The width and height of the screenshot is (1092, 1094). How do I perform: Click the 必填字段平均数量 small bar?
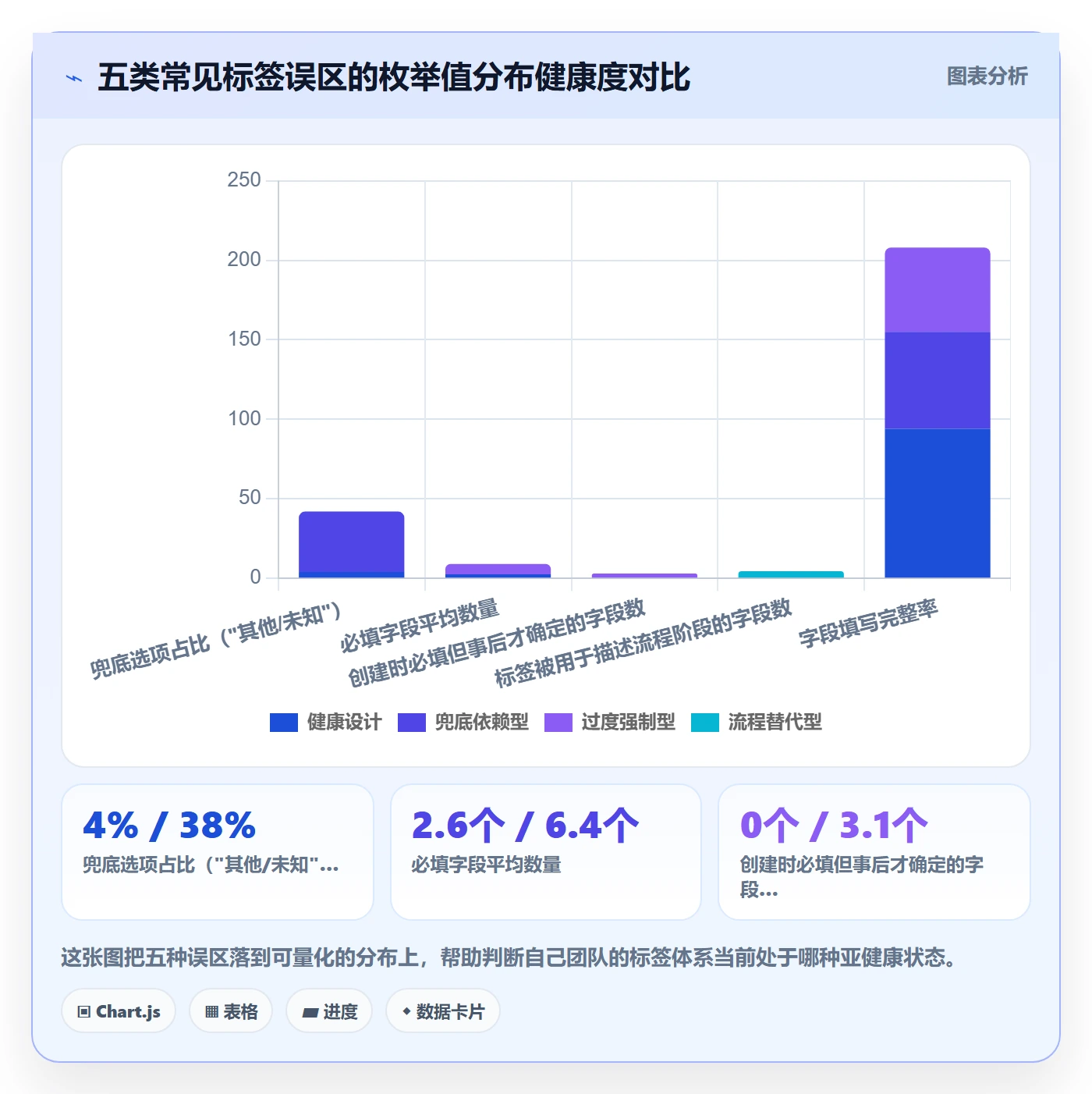(x=498, y=570)
